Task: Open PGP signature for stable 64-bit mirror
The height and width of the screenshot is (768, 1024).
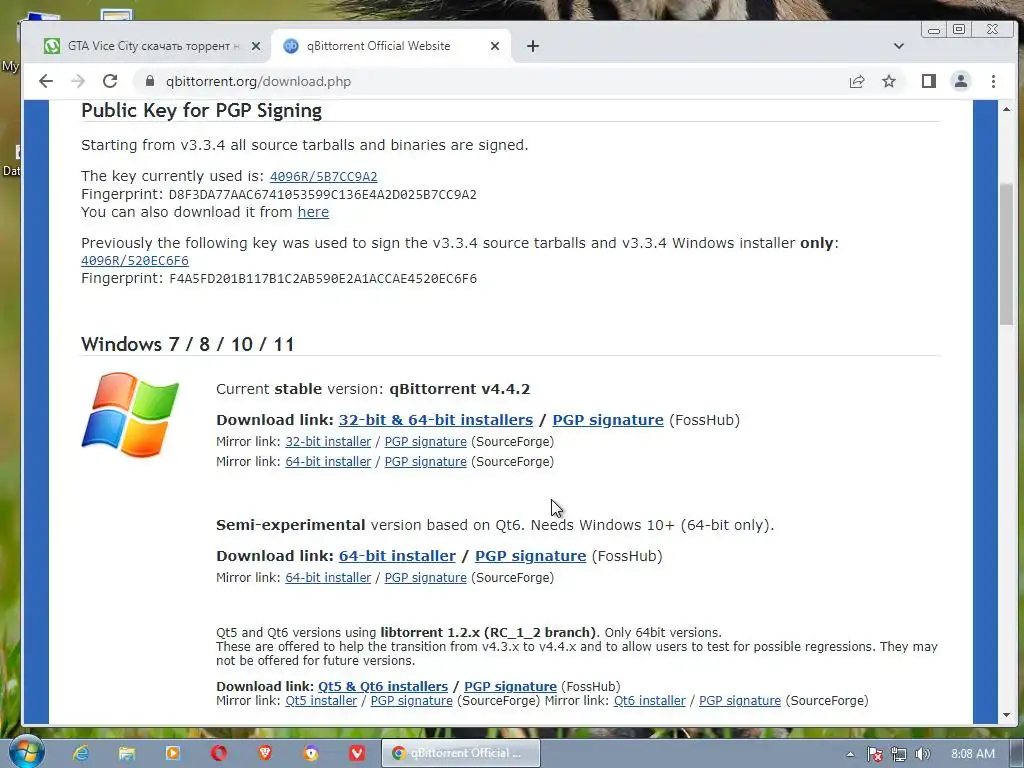Action: (426, 462)
